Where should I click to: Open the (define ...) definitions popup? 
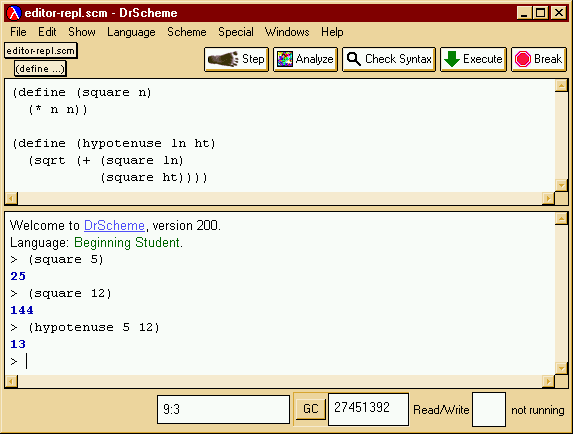40,69
